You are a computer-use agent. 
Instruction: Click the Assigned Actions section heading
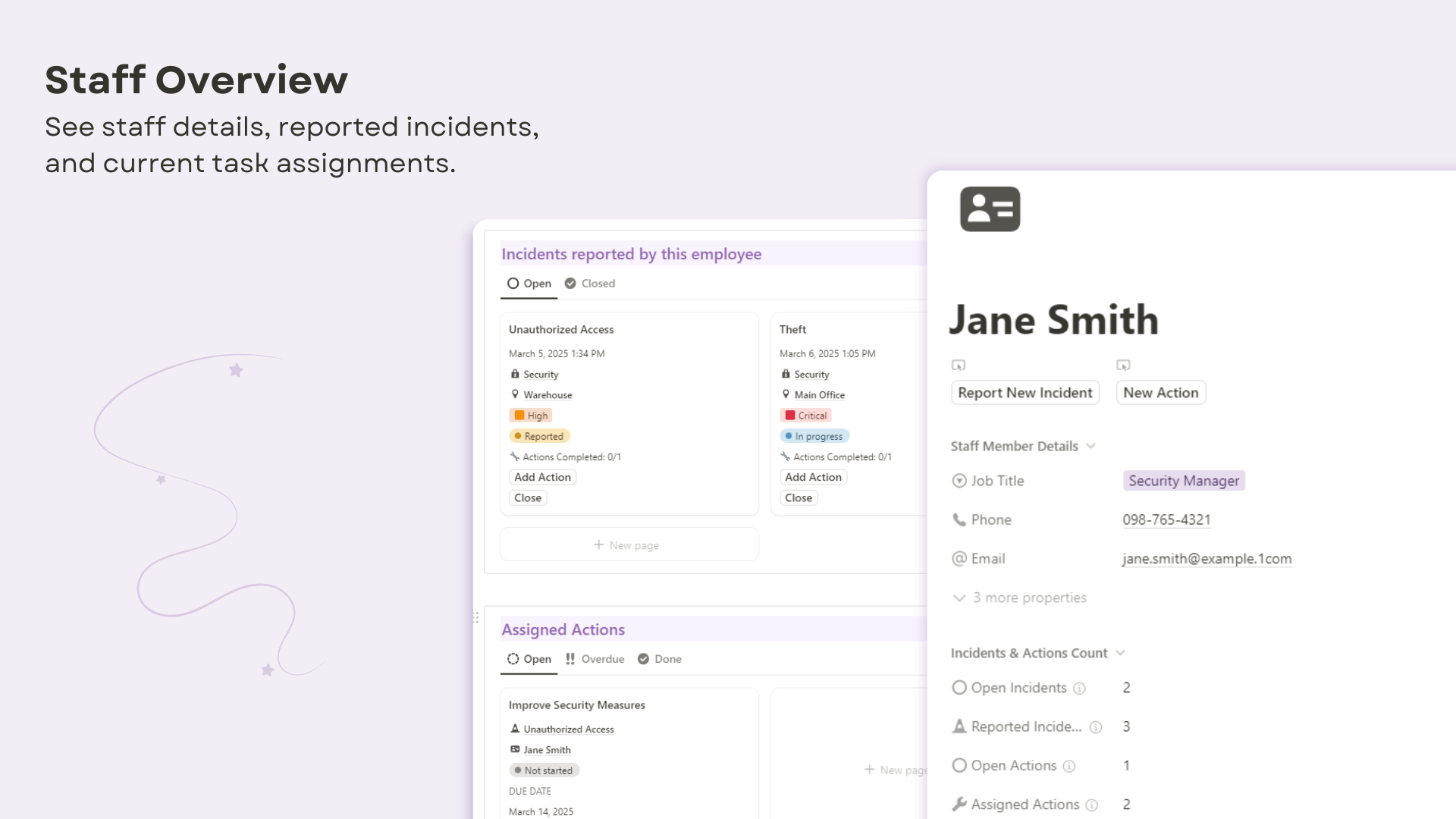coord(563,629)
